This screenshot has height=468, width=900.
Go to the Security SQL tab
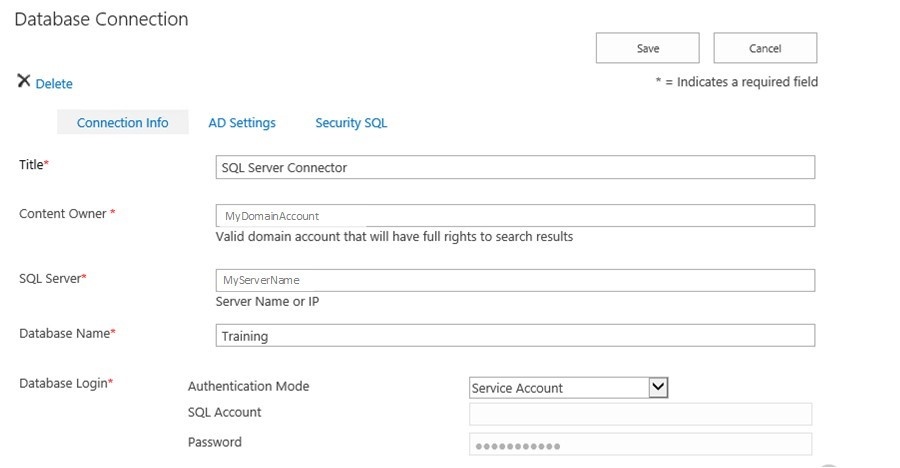click(x=351, y=123)
